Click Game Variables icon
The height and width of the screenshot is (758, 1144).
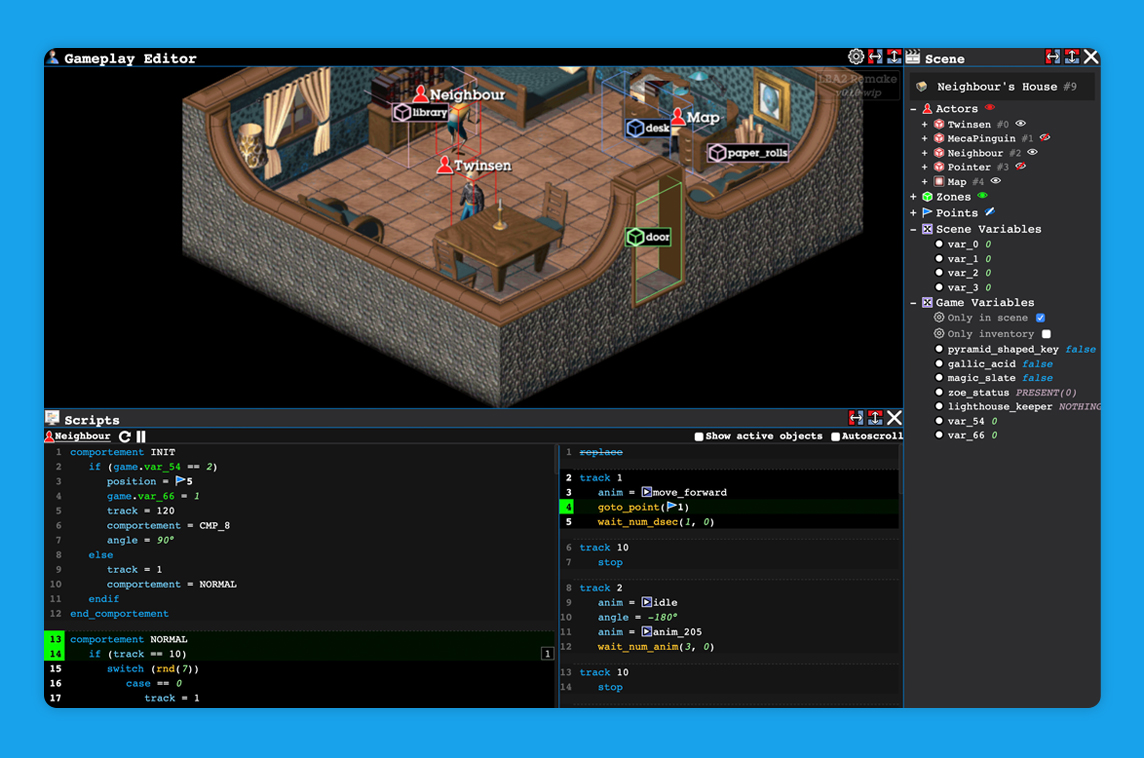(927, 302)
